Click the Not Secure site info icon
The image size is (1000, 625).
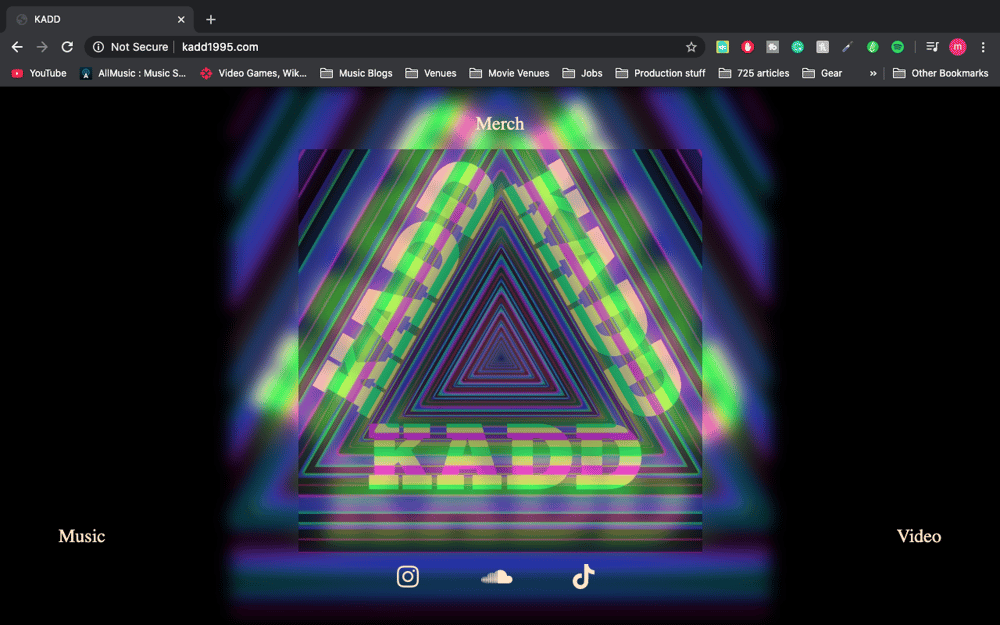click(97, 46)
